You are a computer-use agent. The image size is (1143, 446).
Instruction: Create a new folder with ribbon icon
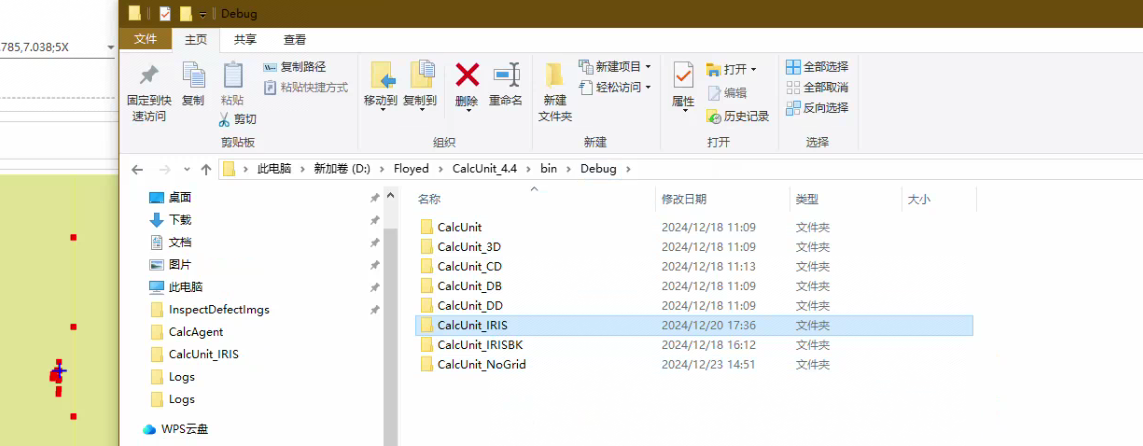(555, 76)
